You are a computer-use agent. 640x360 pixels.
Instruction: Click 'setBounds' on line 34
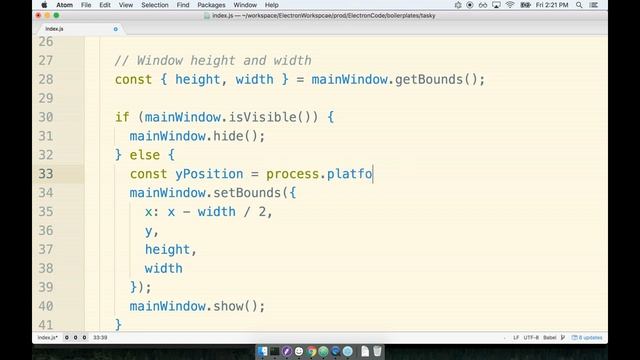(247, 193)
